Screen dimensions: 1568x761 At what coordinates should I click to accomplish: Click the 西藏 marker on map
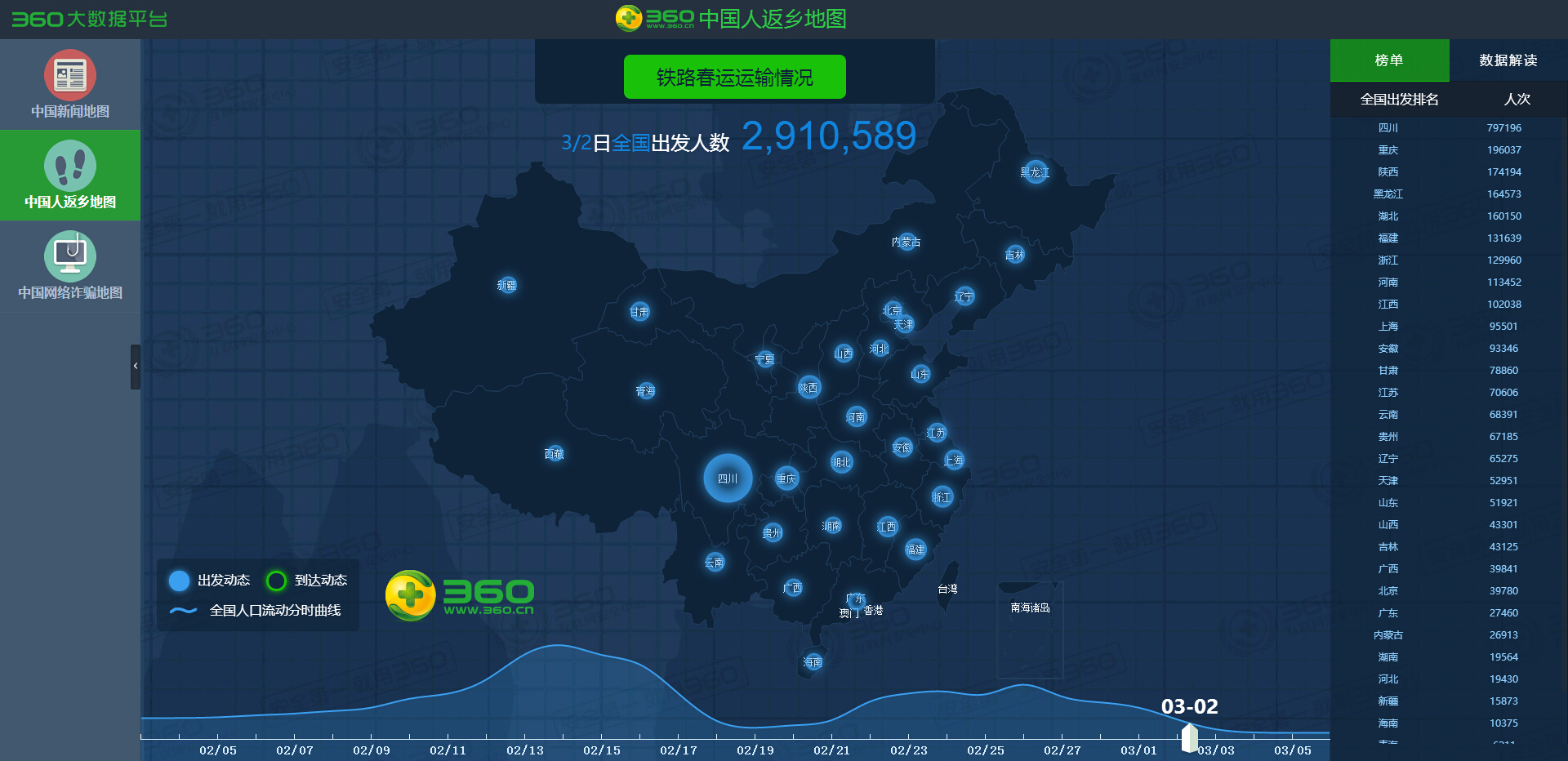pos(555,454)
